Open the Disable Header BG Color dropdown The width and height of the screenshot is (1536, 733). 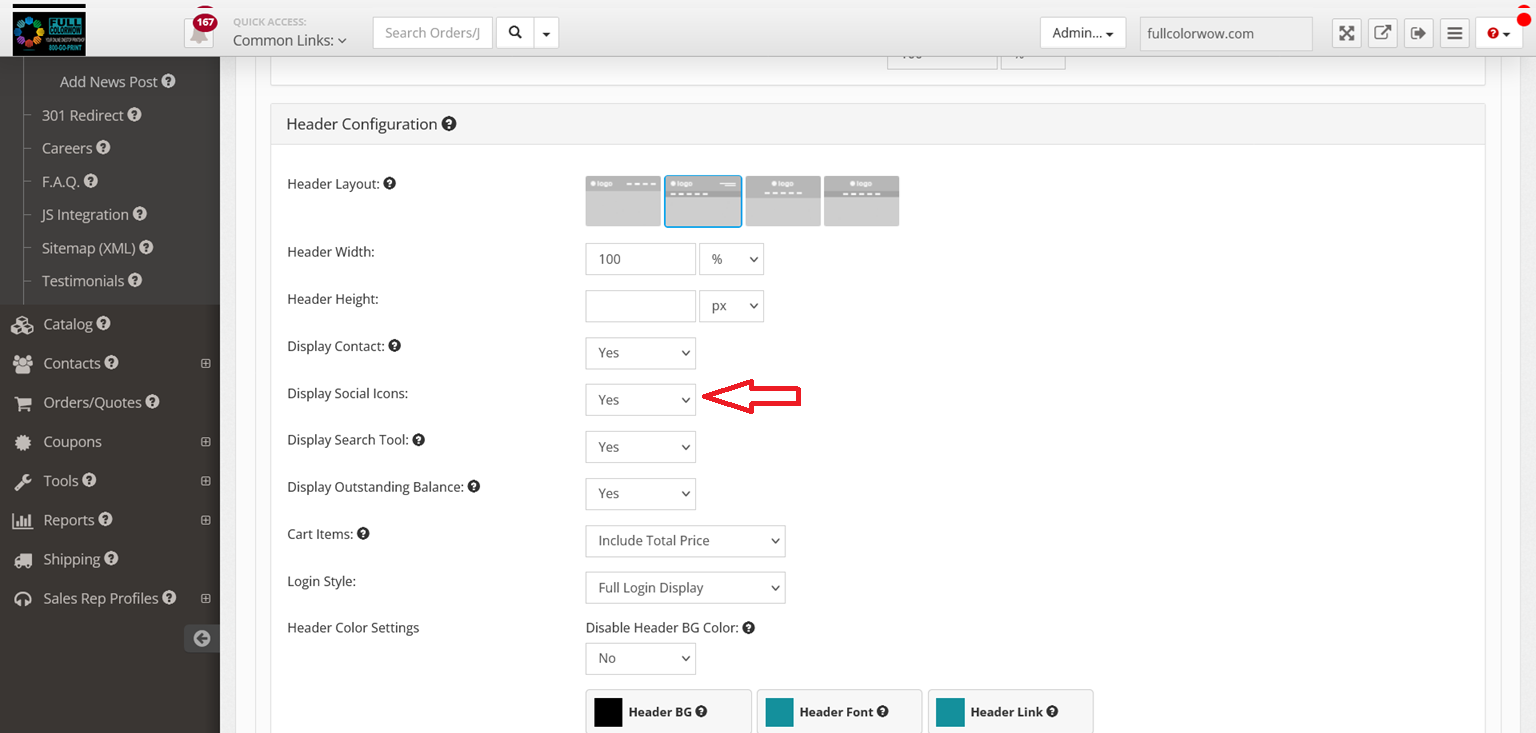[x=640, y=659]
